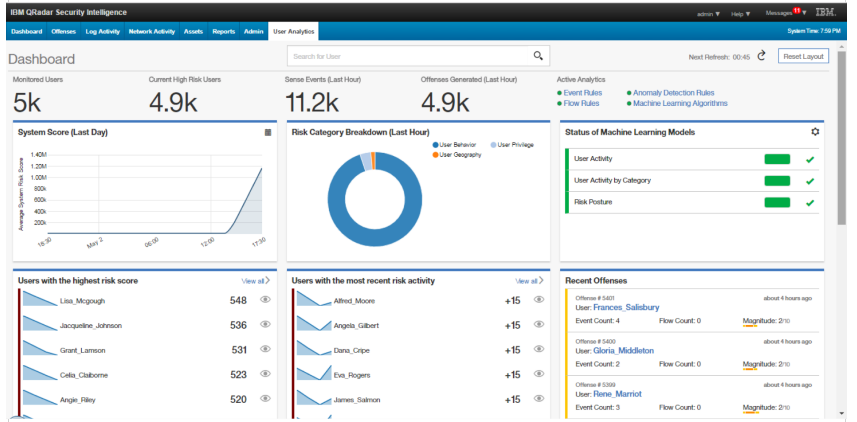
Task: Click User Activity by Category progress bar
Action: point(777,181)
